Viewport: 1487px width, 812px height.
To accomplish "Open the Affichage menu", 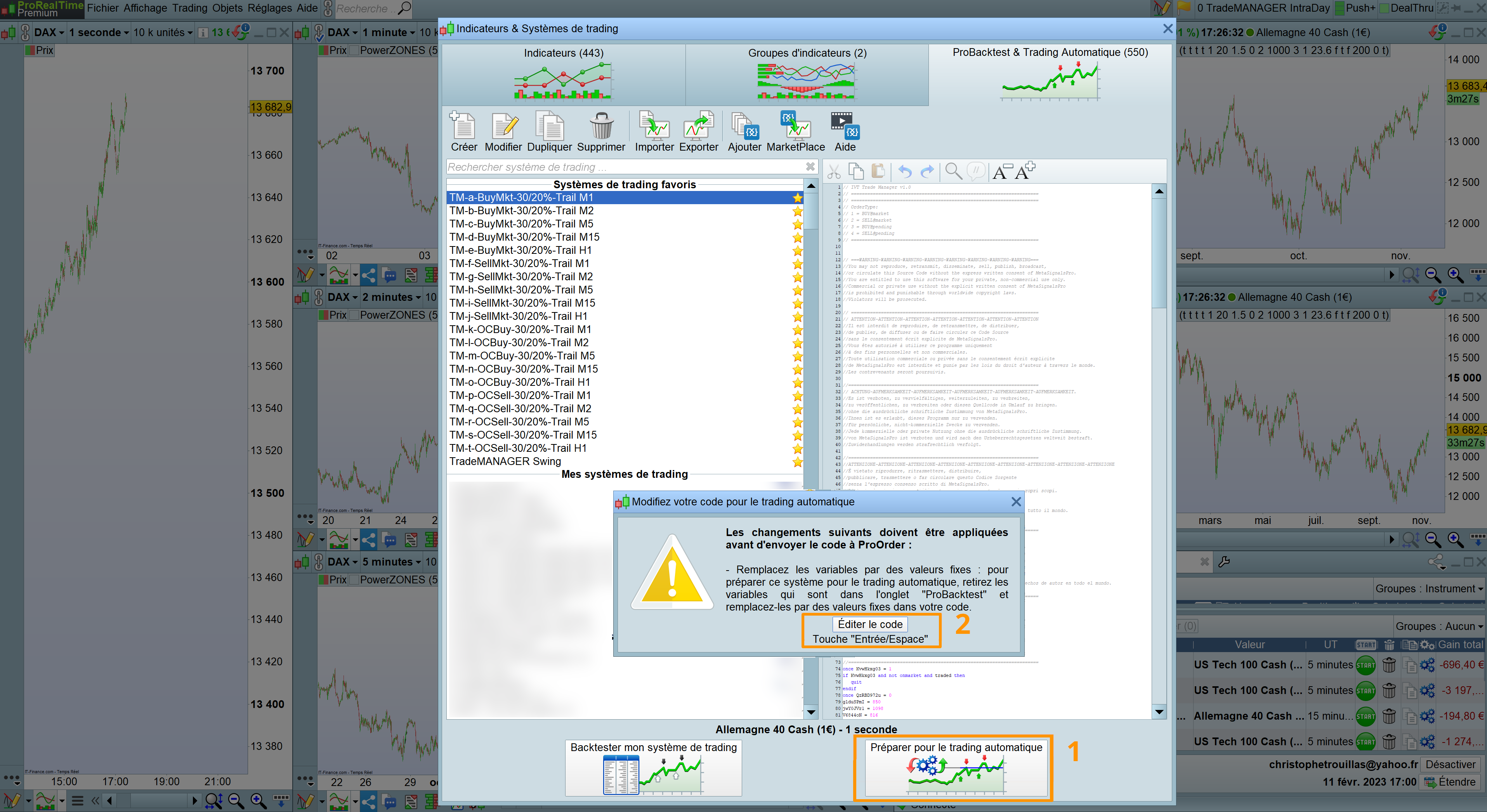I will click(x=145, y=8).
